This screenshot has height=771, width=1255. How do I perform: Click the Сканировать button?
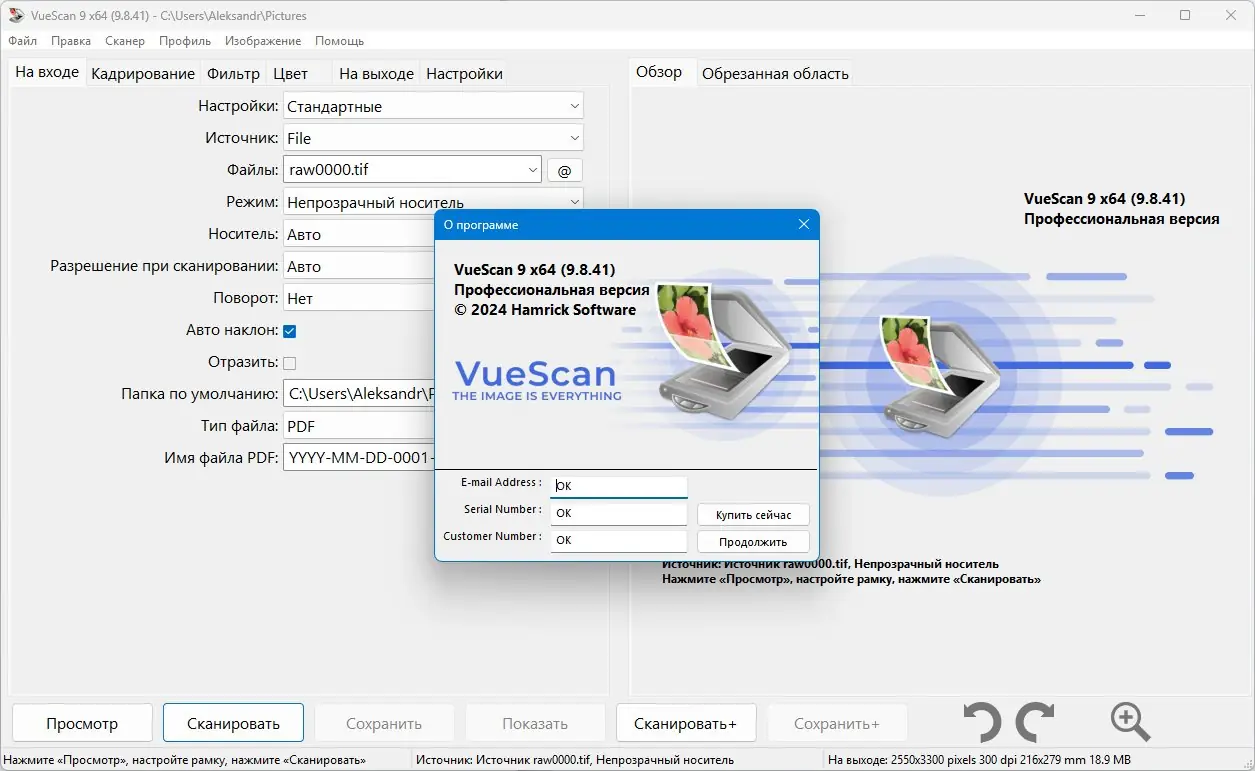pos(233,723)
